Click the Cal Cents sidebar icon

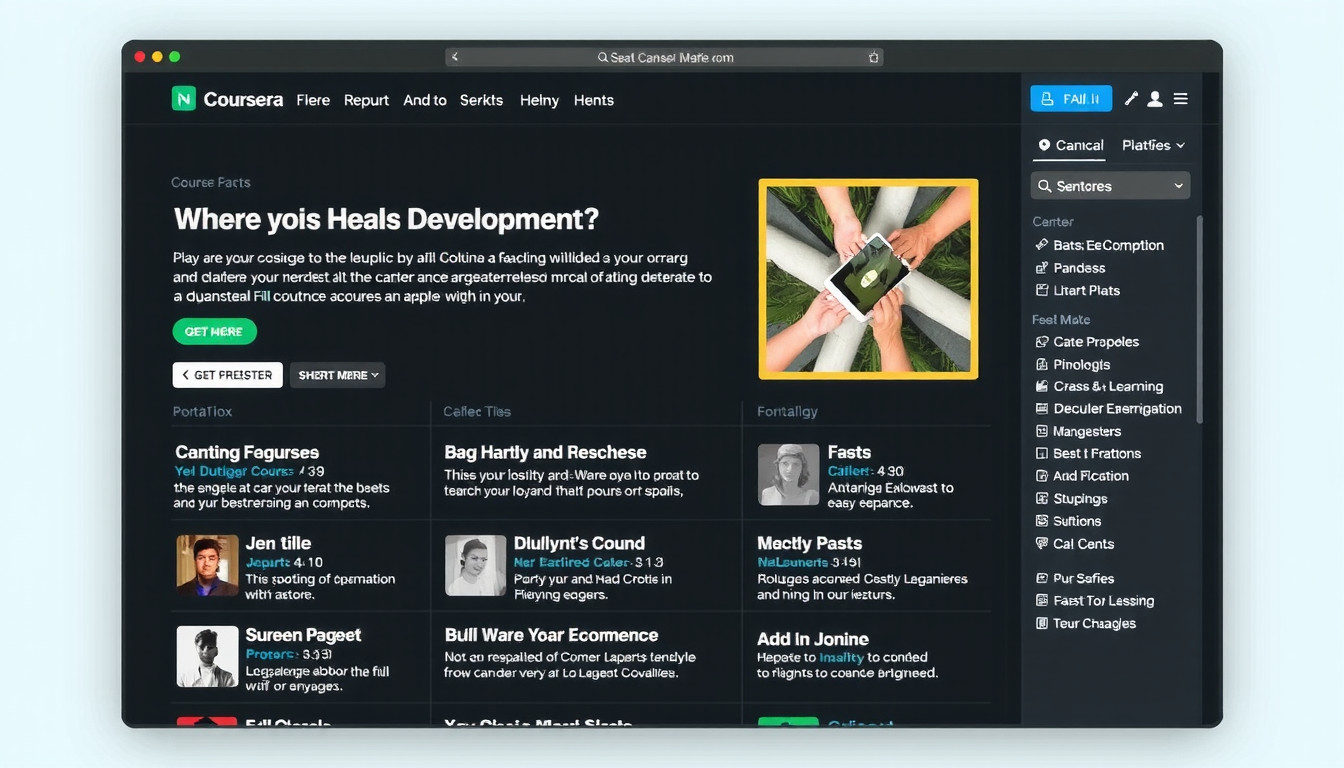coord(1042,544)
